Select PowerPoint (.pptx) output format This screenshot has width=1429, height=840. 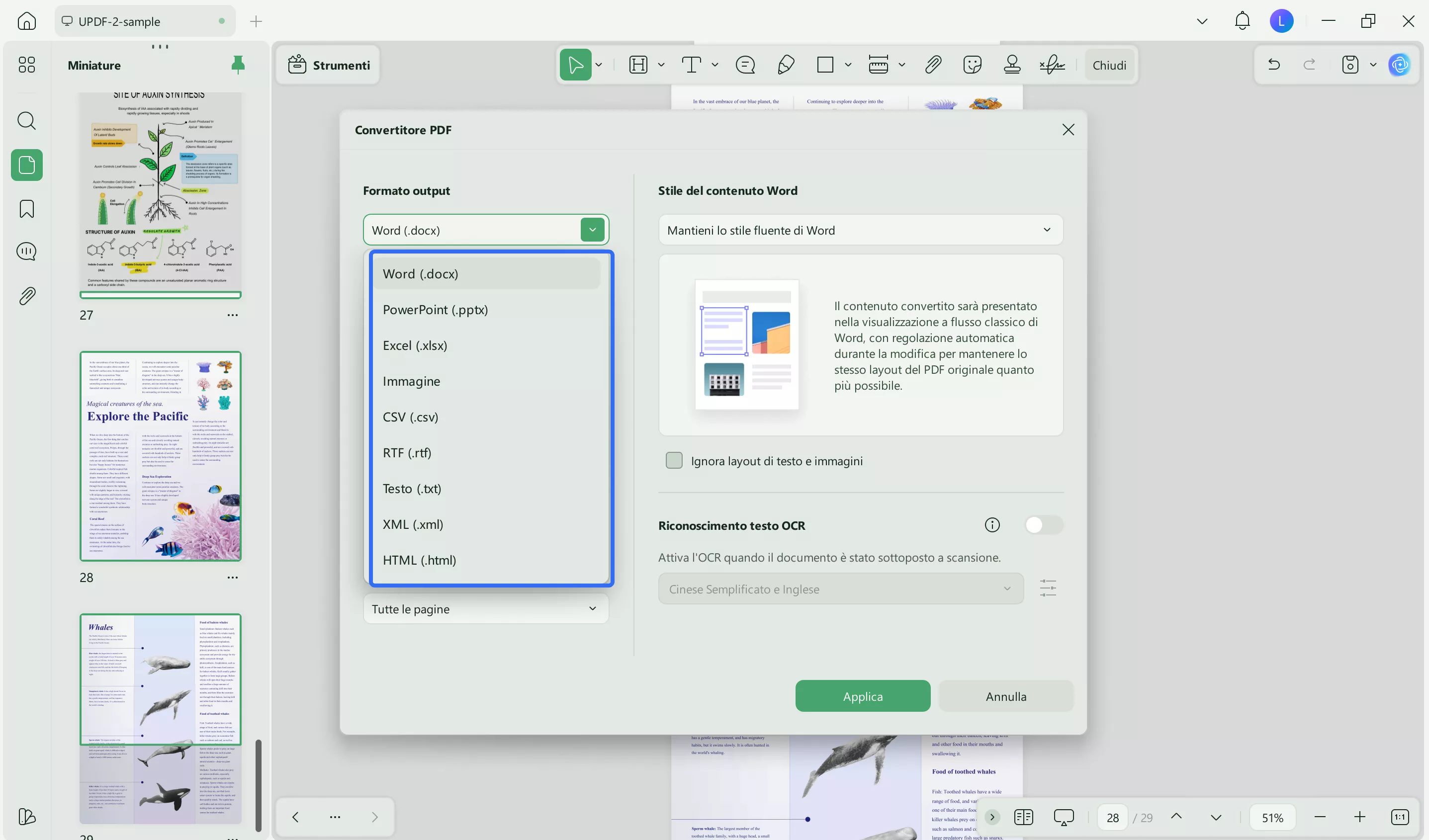[435, 310]
